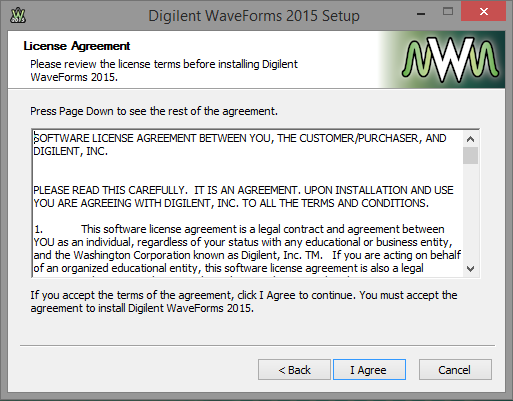Click the maximize button in the title bar
513x401 pixels.
pyautogui.click(x=448, y=12)
